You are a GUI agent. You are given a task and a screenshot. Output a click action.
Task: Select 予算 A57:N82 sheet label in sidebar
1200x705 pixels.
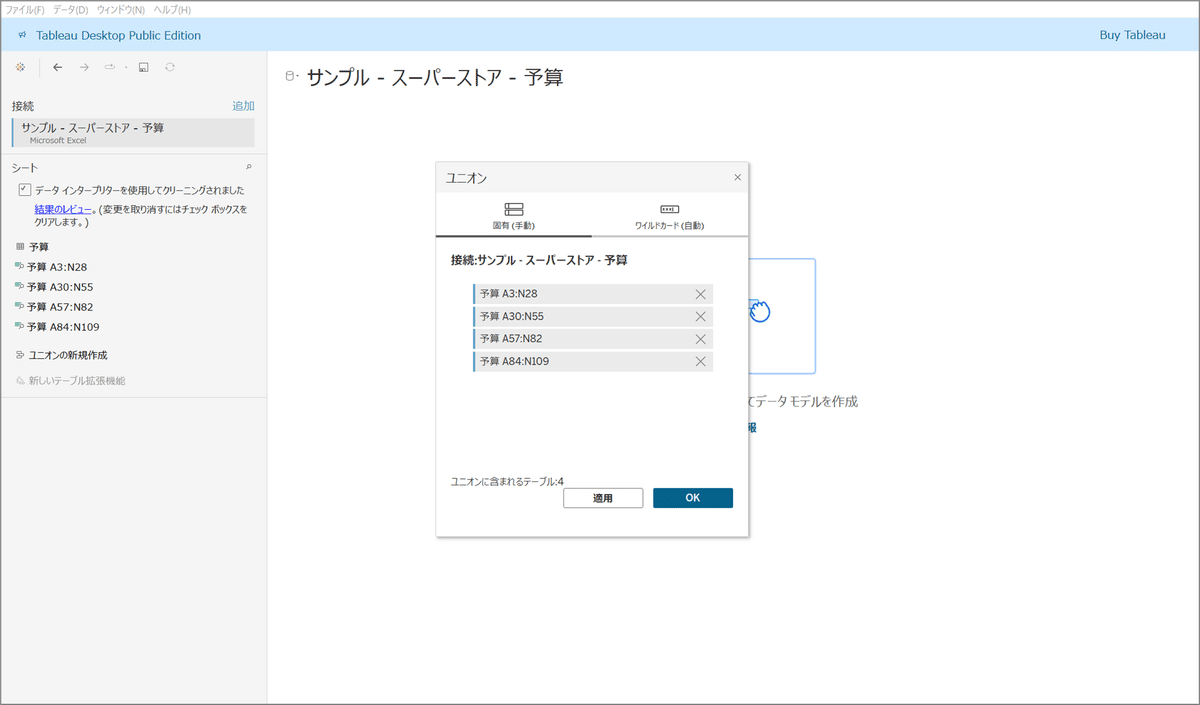point(60,306)
